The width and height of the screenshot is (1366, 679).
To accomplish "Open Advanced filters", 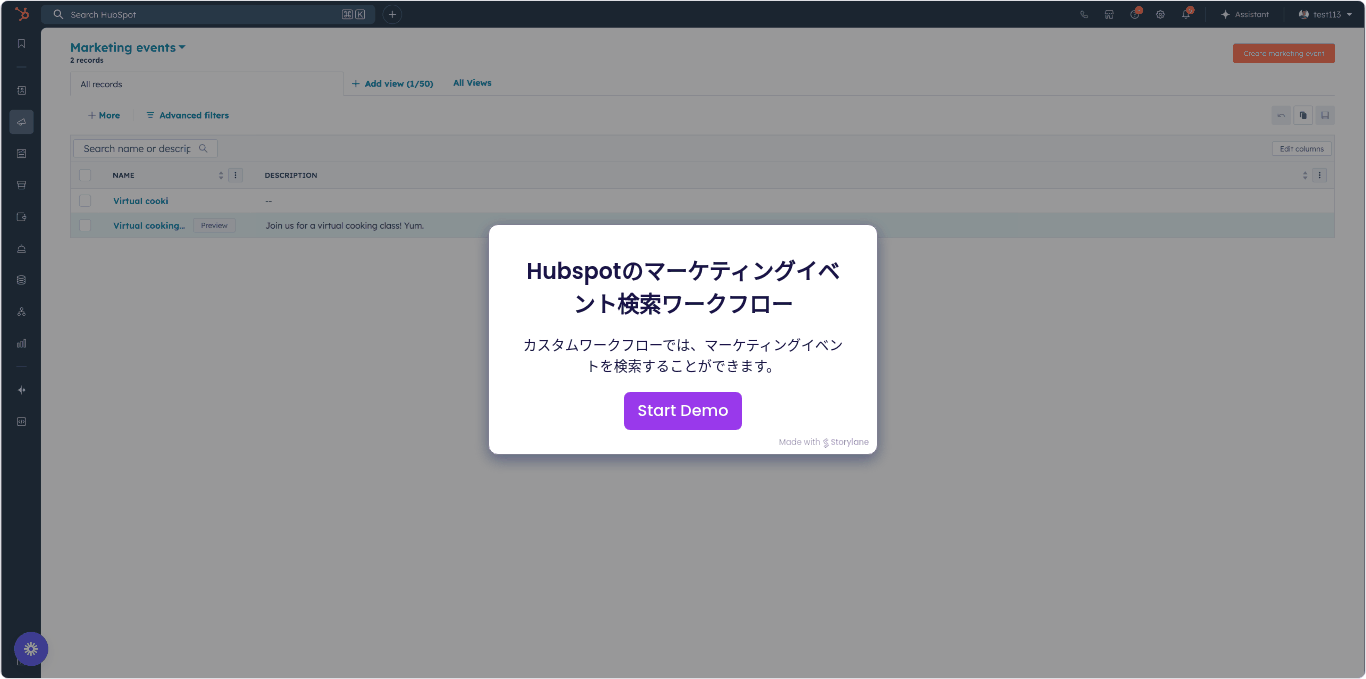I will 187,116.
